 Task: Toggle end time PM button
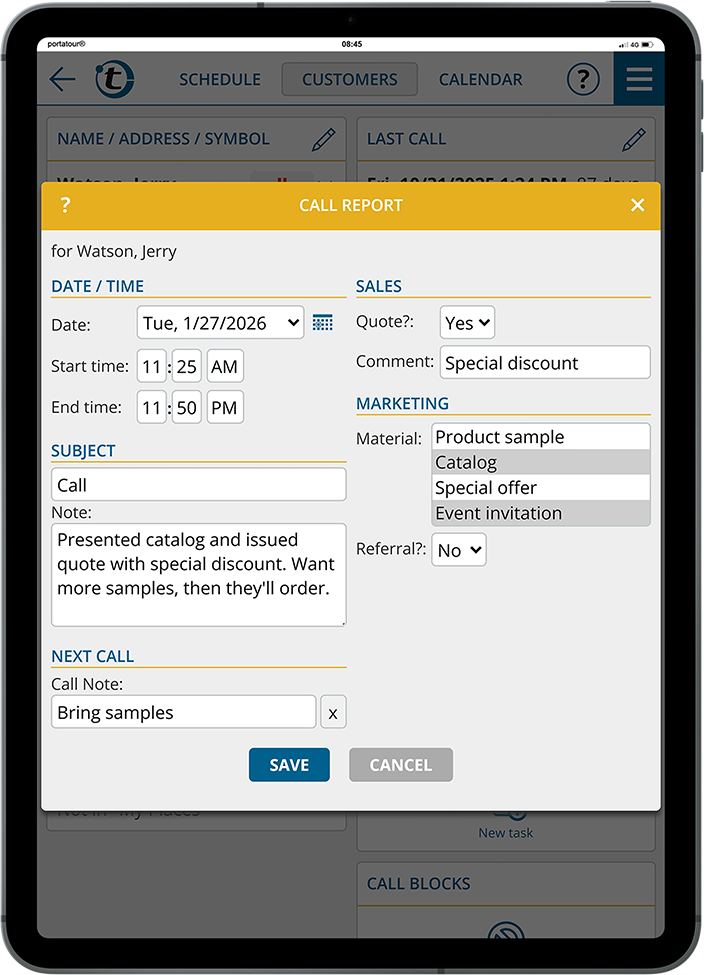[225, 408]
